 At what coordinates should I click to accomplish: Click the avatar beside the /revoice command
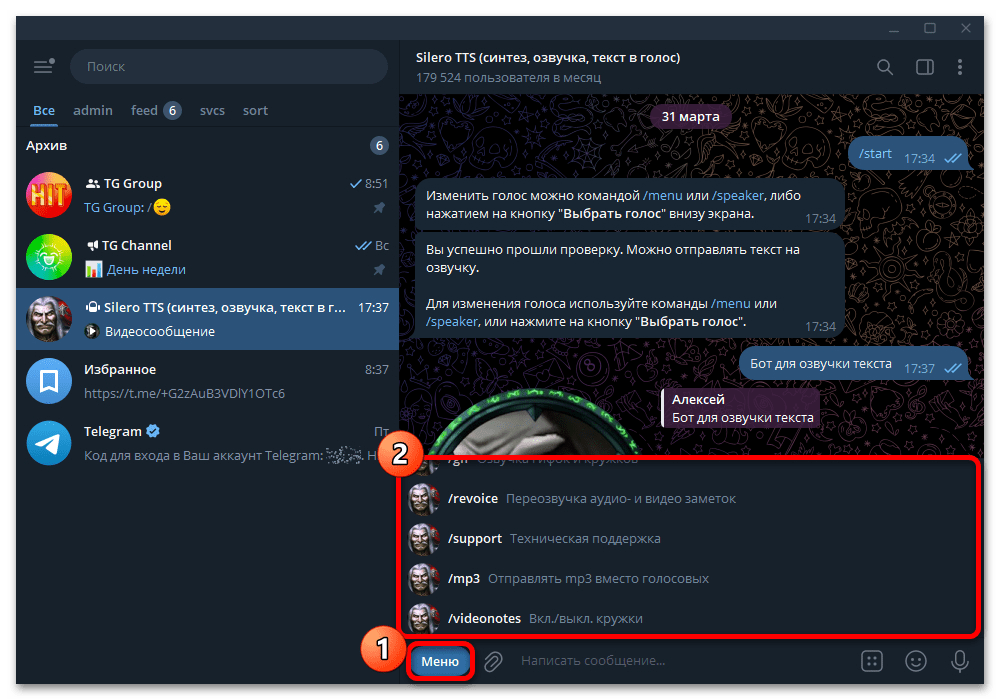tap(423, 499)
